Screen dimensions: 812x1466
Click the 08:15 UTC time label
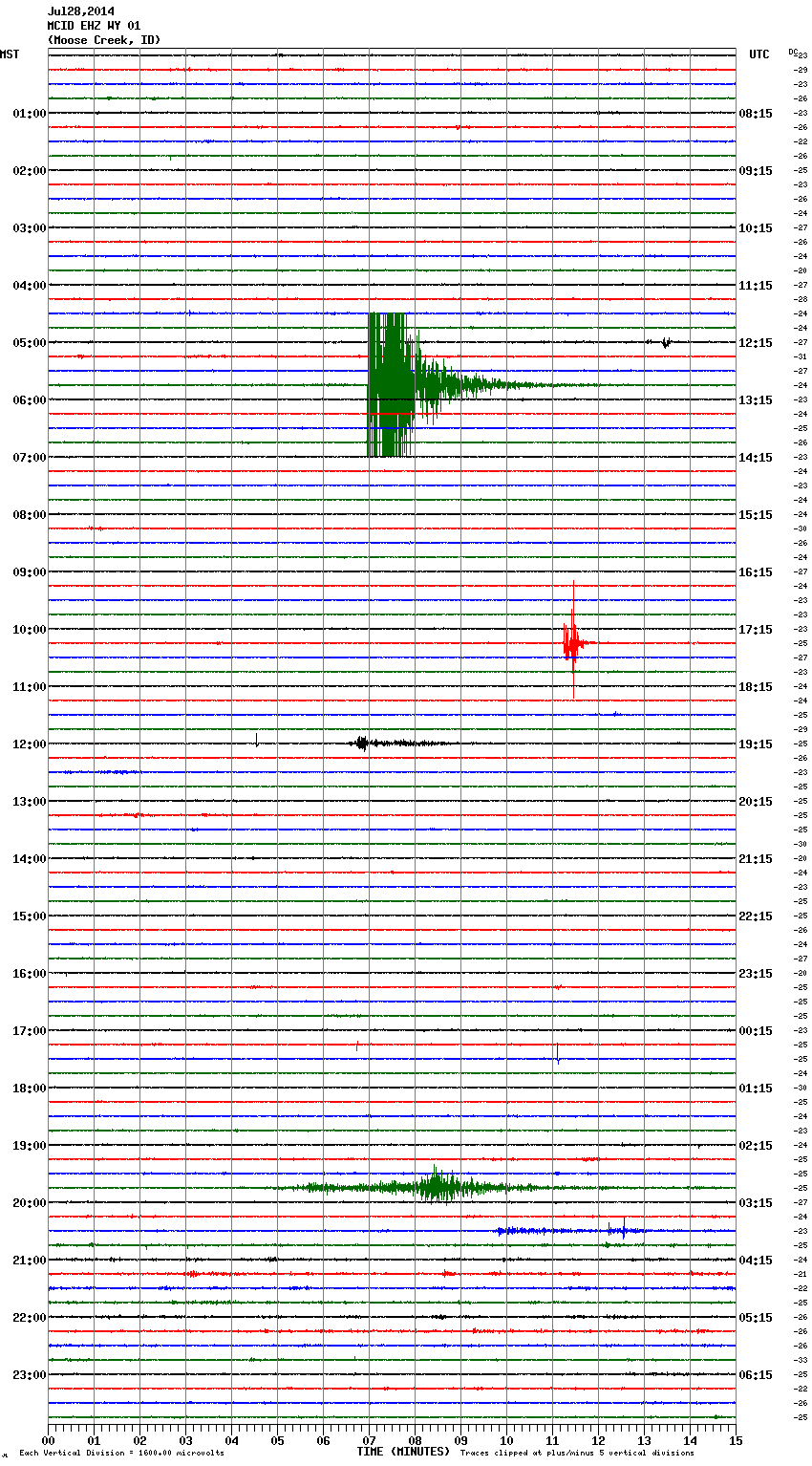coord(756,114)
